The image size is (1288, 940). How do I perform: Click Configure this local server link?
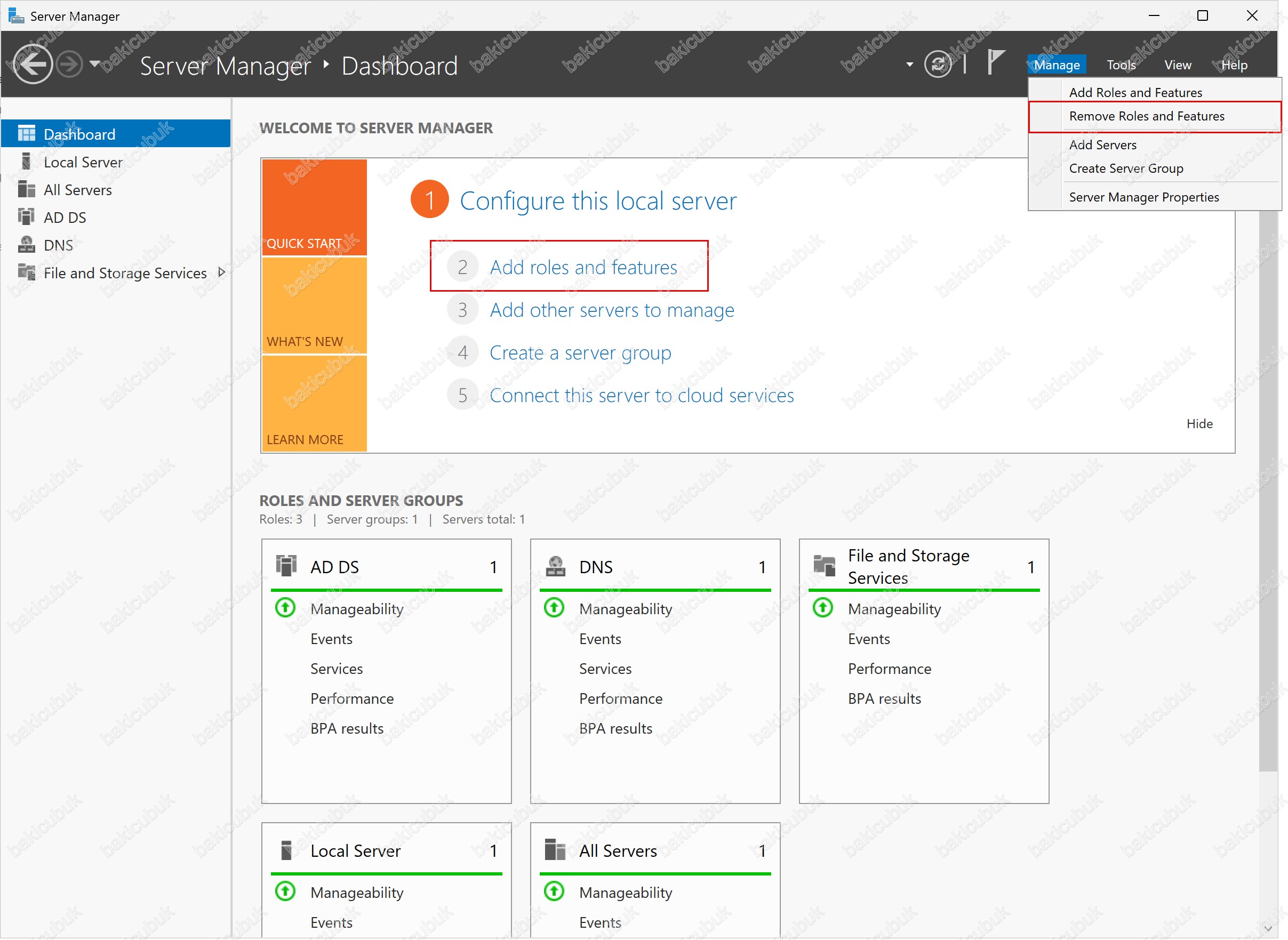(598, 201)
